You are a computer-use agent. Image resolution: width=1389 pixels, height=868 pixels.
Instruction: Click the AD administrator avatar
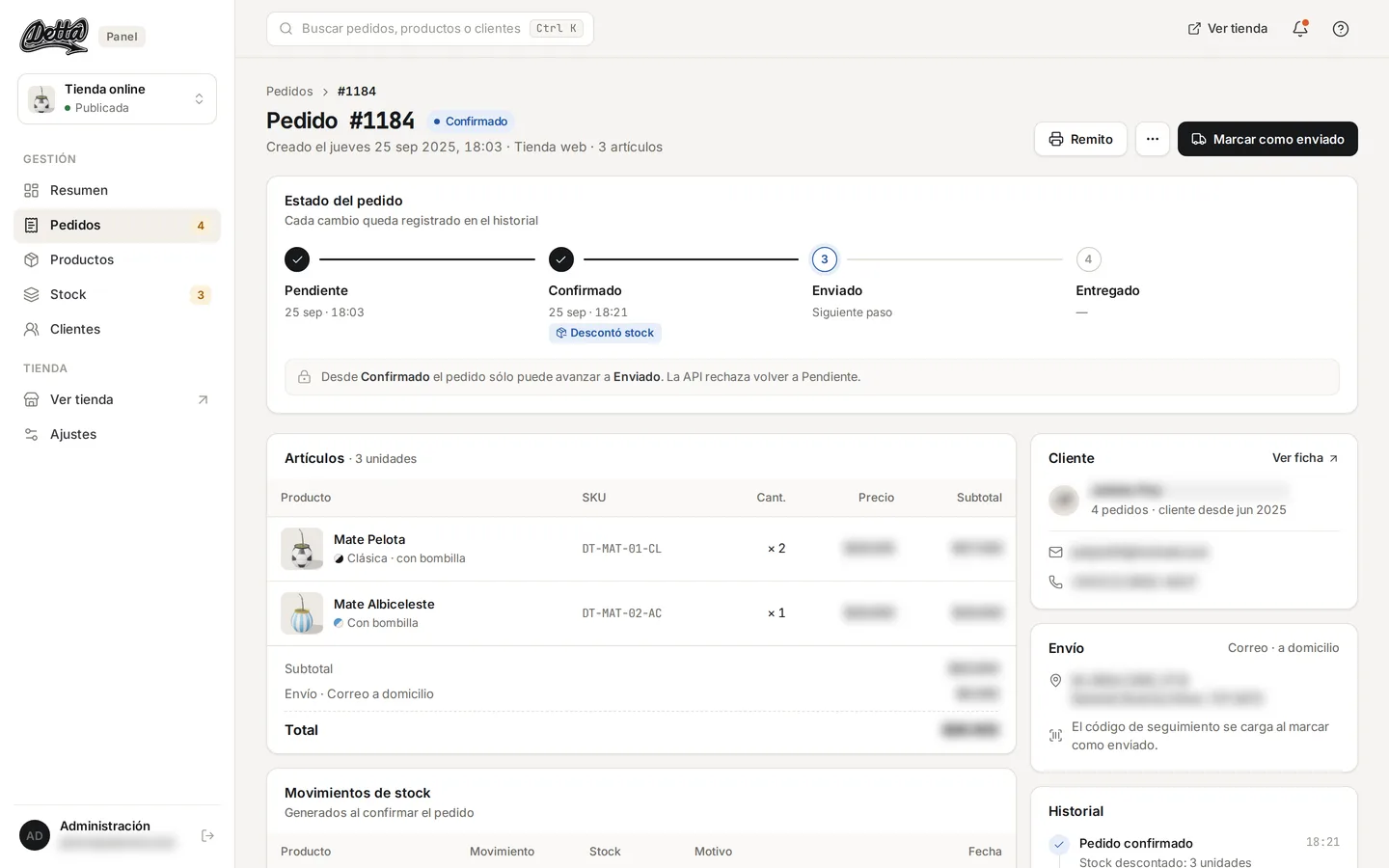[35, 835]
